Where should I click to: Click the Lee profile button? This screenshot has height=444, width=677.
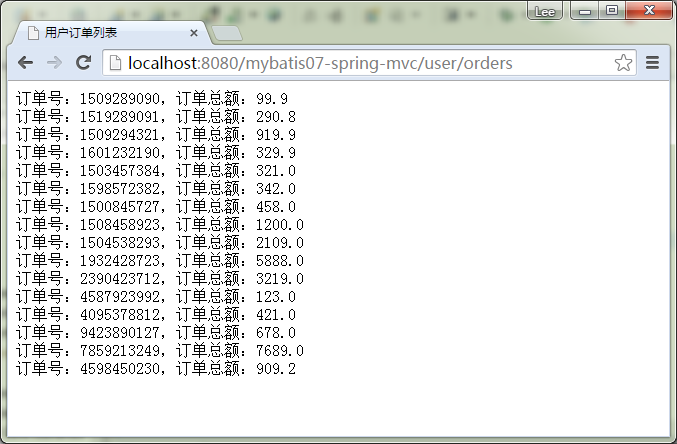[x=546, y=10]
